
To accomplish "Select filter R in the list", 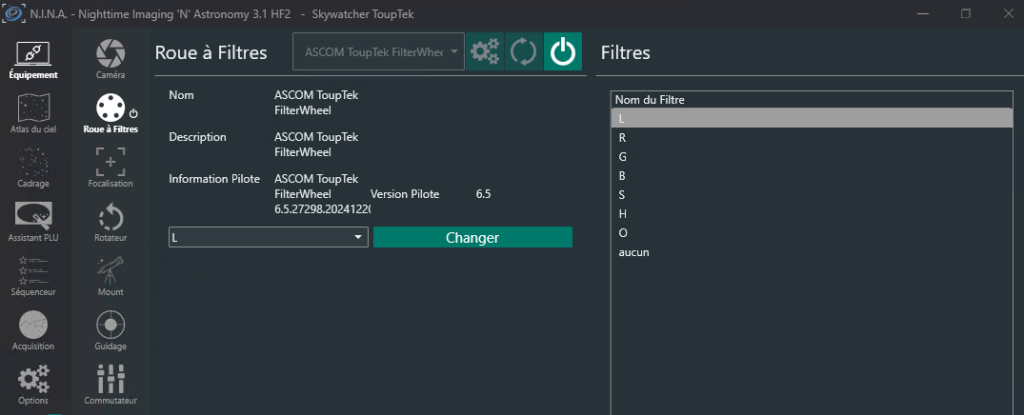I will click(x=812, y=138).
